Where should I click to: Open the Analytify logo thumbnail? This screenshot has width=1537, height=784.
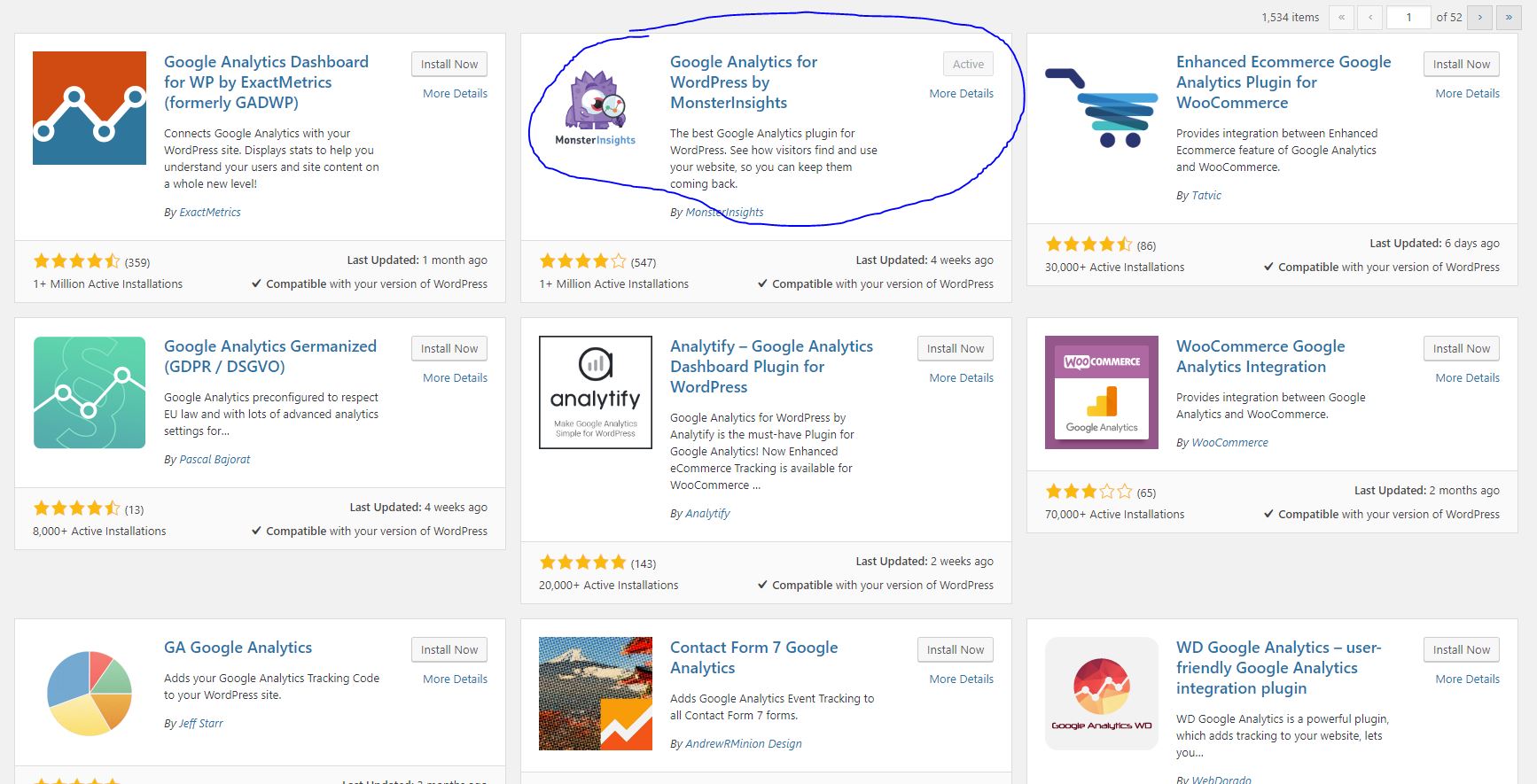click(596, 392)
